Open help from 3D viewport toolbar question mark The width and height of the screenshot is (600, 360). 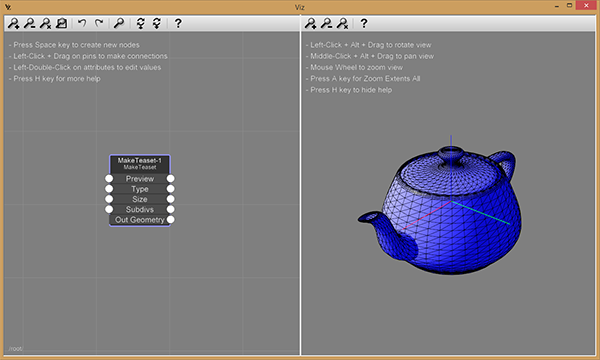(364, 23)
